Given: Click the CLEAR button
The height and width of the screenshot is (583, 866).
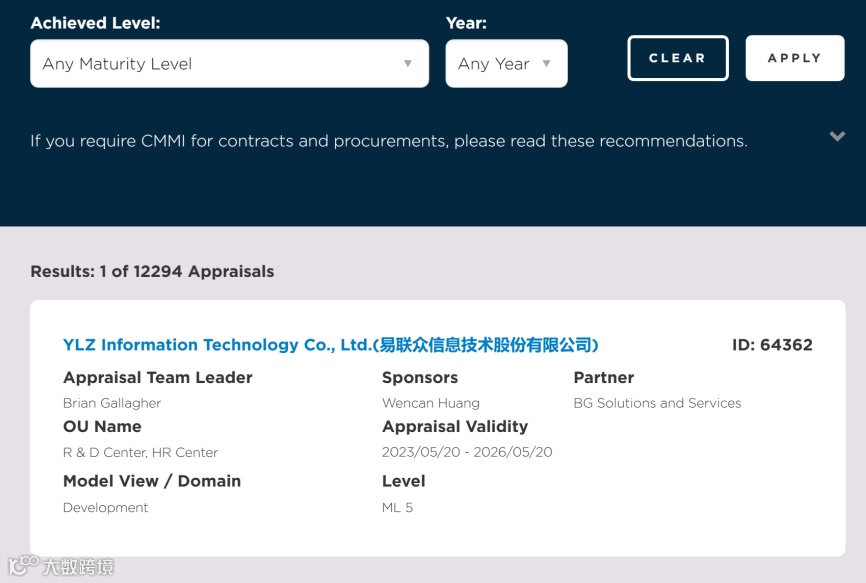Looking at the screenshot, I should coord(678,58).
